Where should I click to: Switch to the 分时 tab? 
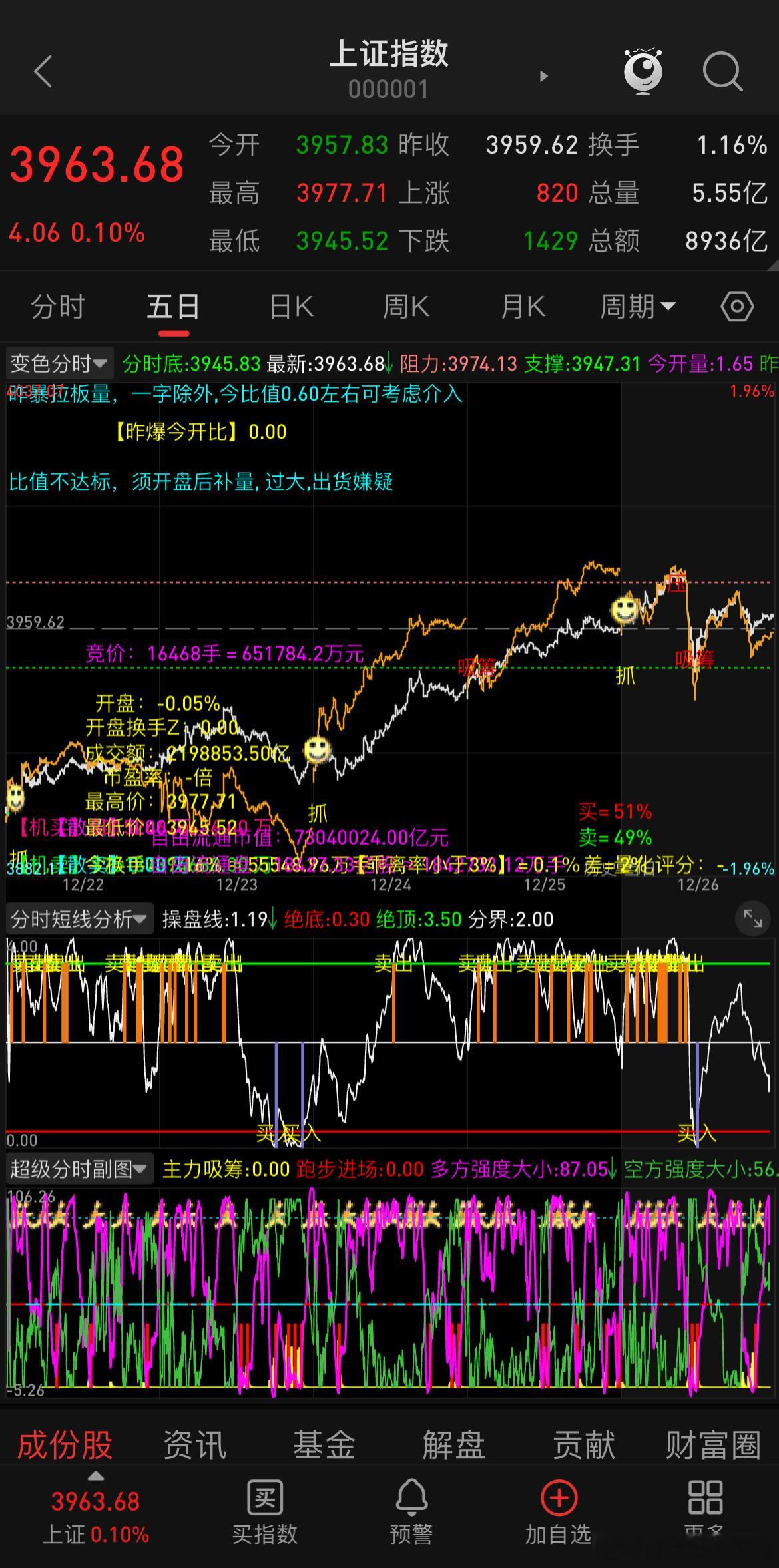pos(58,307)
